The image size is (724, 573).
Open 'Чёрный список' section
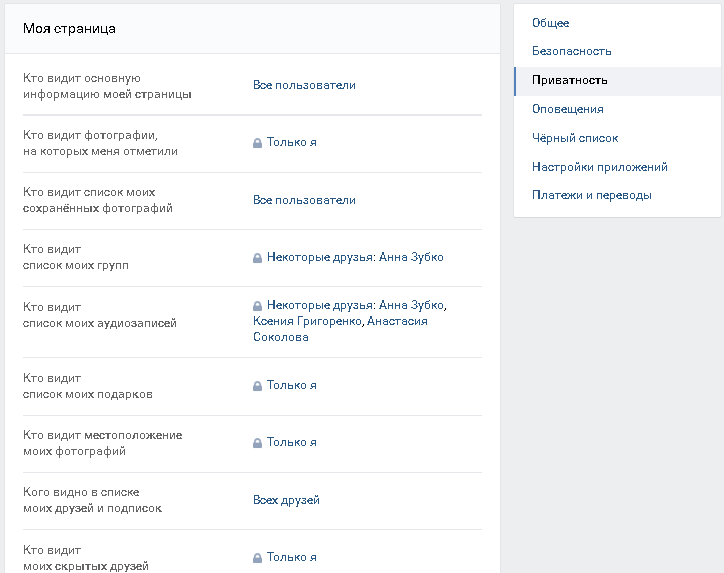(x=575, y=138)
